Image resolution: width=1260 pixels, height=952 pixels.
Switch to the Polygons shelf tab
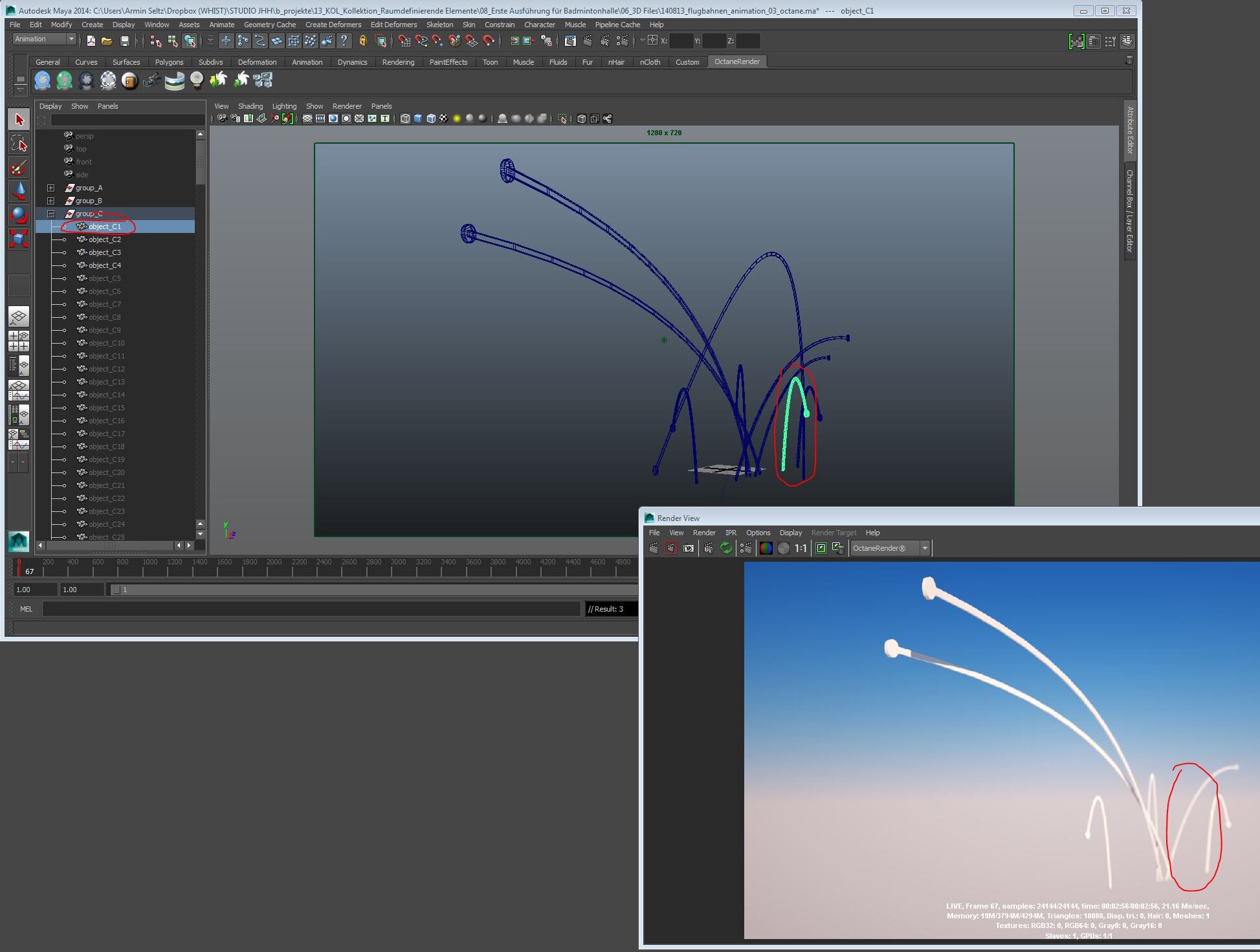[169, 62]
